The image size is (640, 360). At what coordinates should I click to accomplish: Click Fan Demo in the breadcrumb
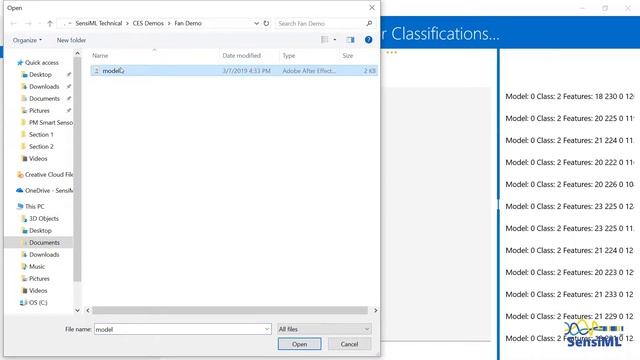(188, 23)
